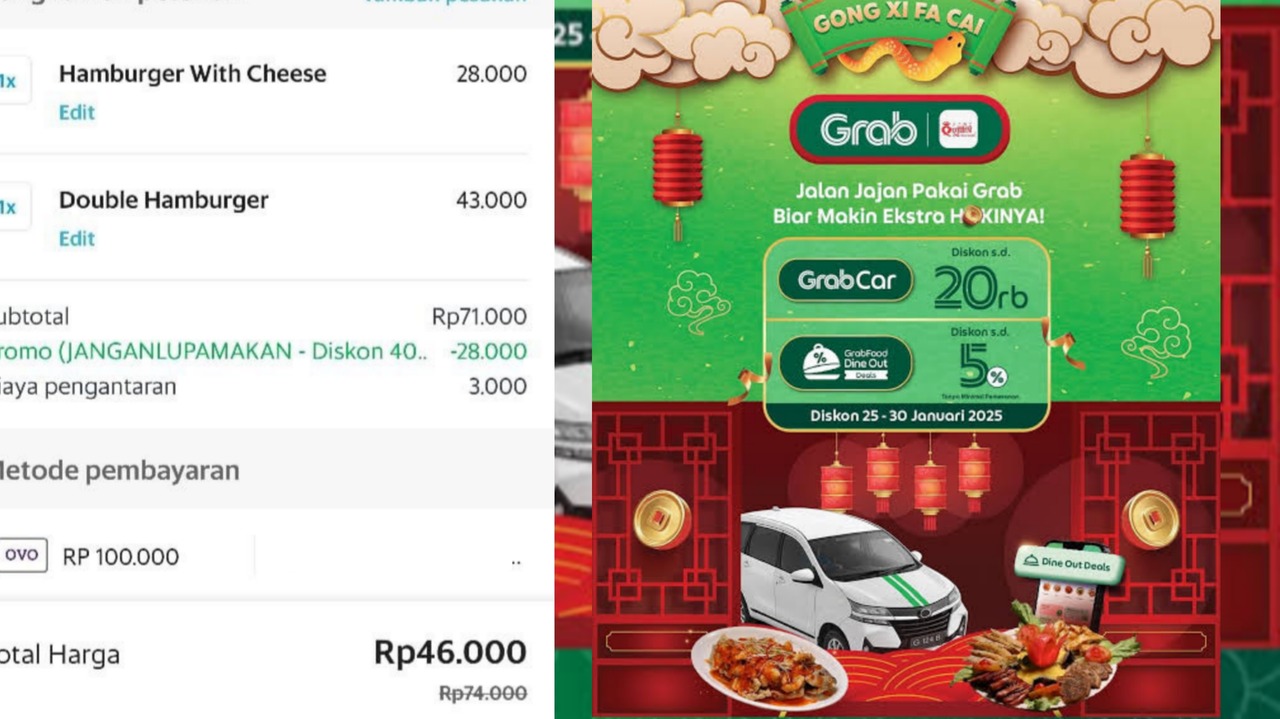Open Hamburger With Cheese quantity box
The height and width of the screenshot is (719, 1280).
coord(13,81)
